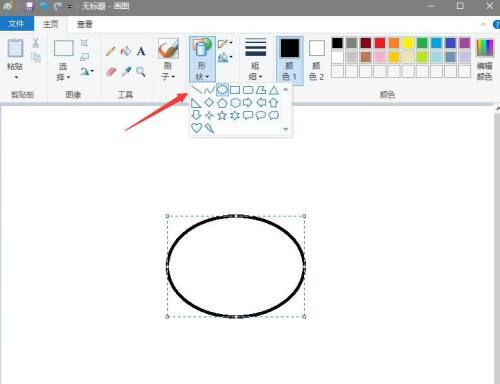
Task: Select the Text tool letter A
Action: tap(141, 51)
